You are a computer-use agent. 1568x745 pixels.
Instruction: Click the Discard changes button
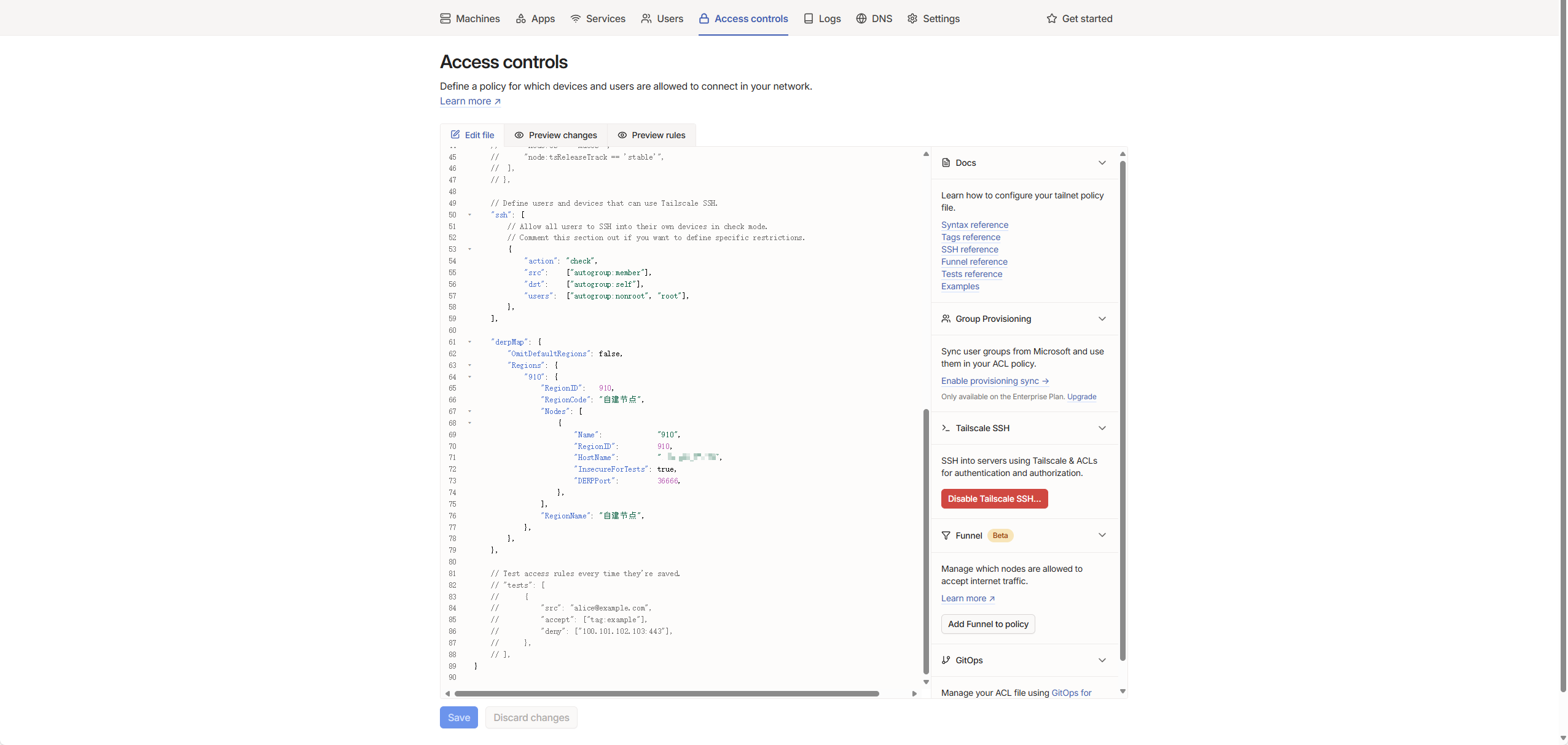531,717
